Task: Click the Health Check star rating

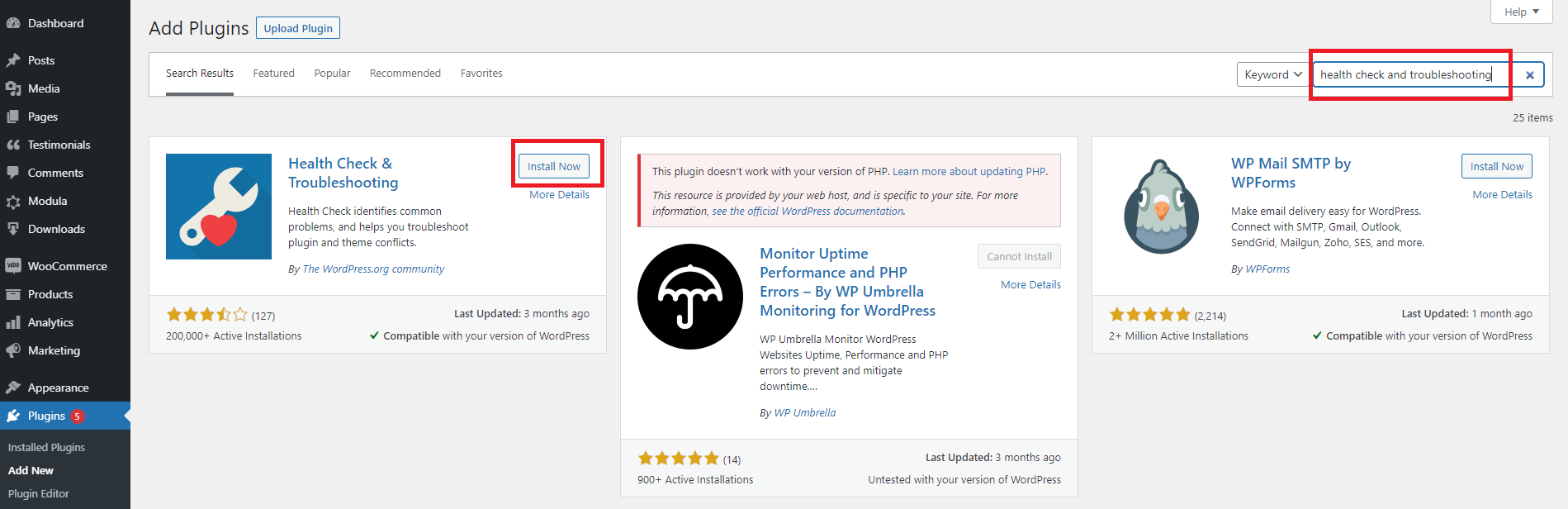Action: pyautogui.click(x=207, y=315)
